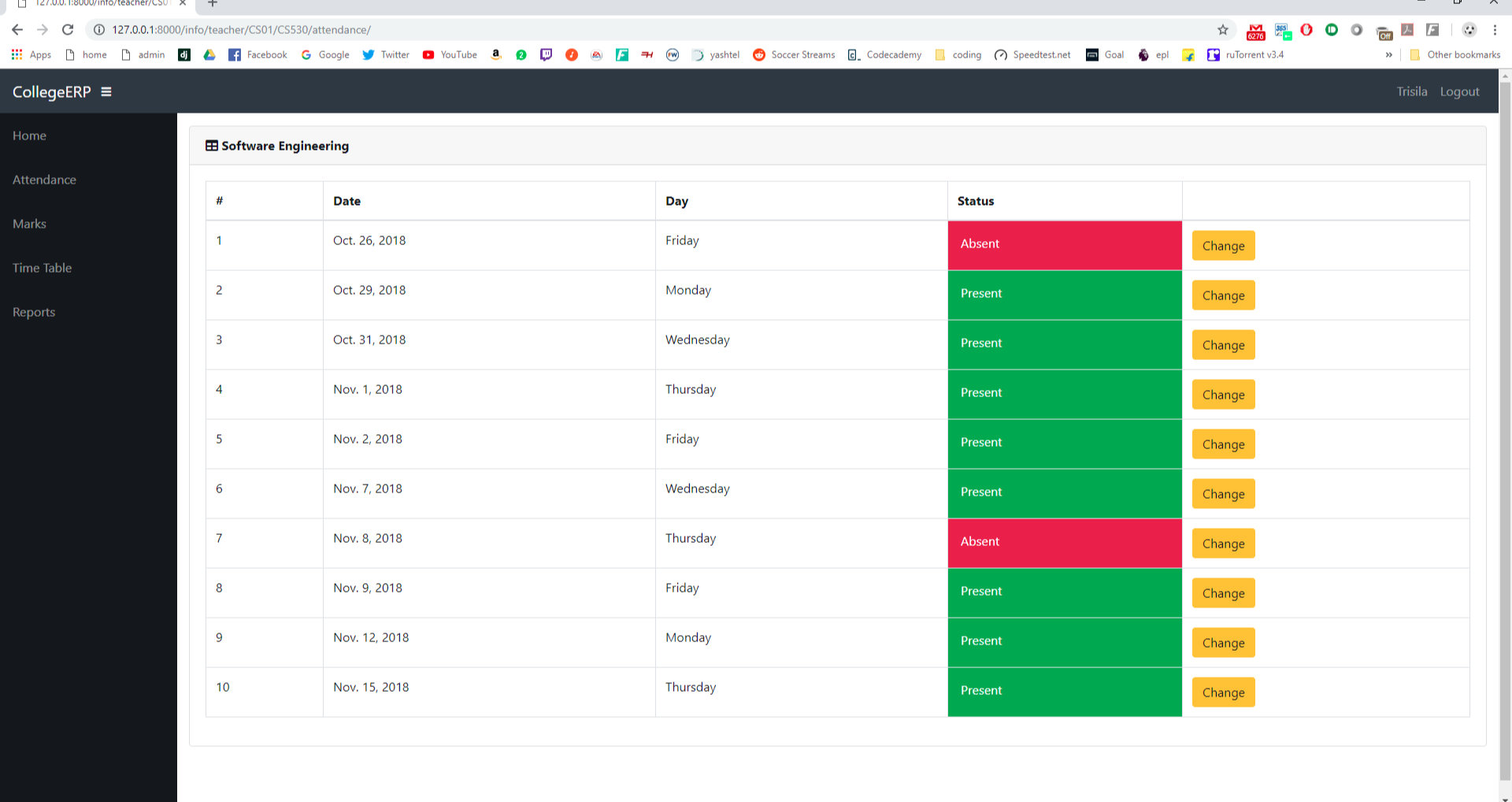
Task: Open the Goal bookmark
Action: 1105,54
